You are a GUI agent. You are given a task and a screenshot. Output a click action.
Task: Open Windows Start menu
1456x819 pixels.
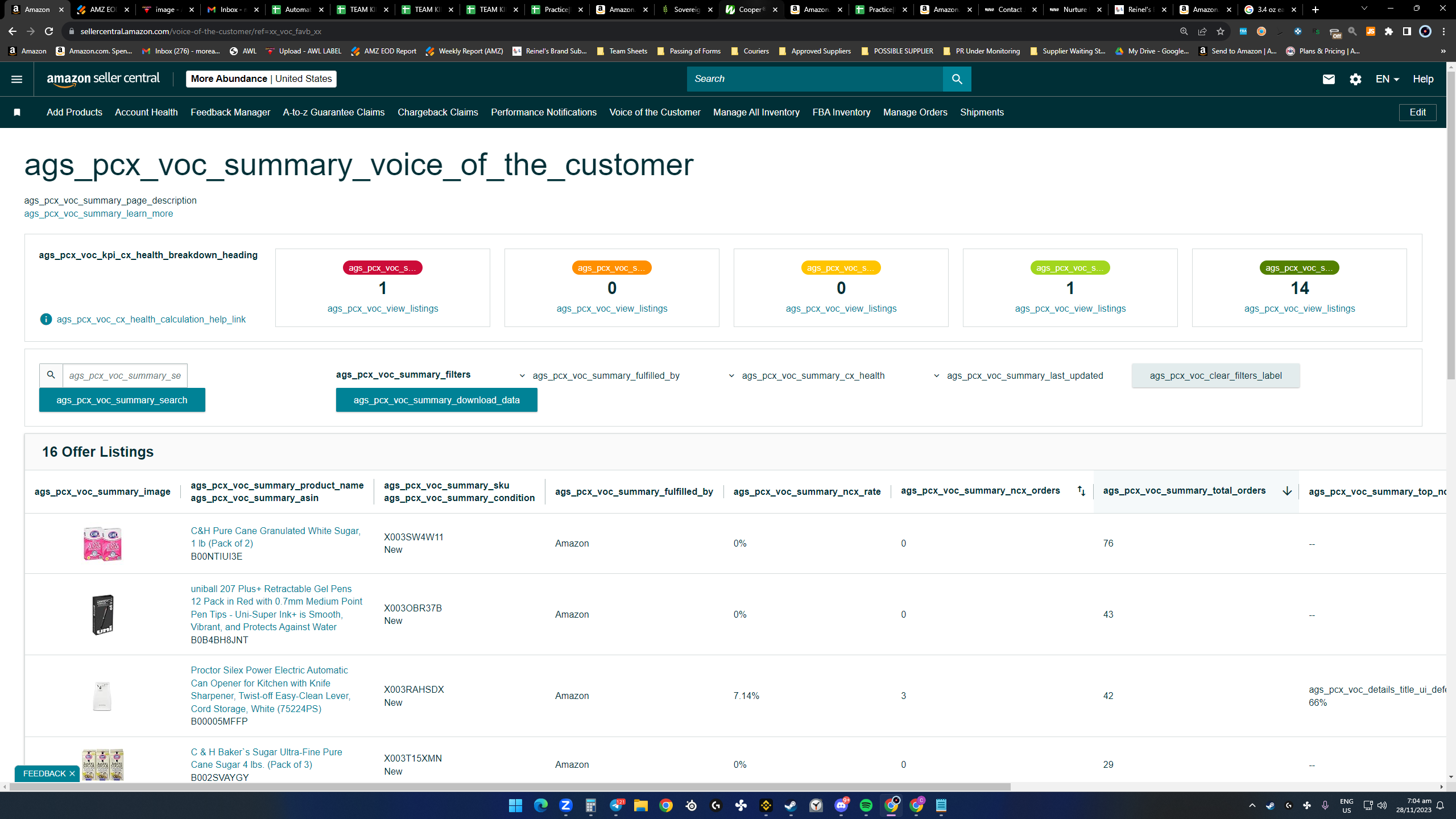(515, 805)
